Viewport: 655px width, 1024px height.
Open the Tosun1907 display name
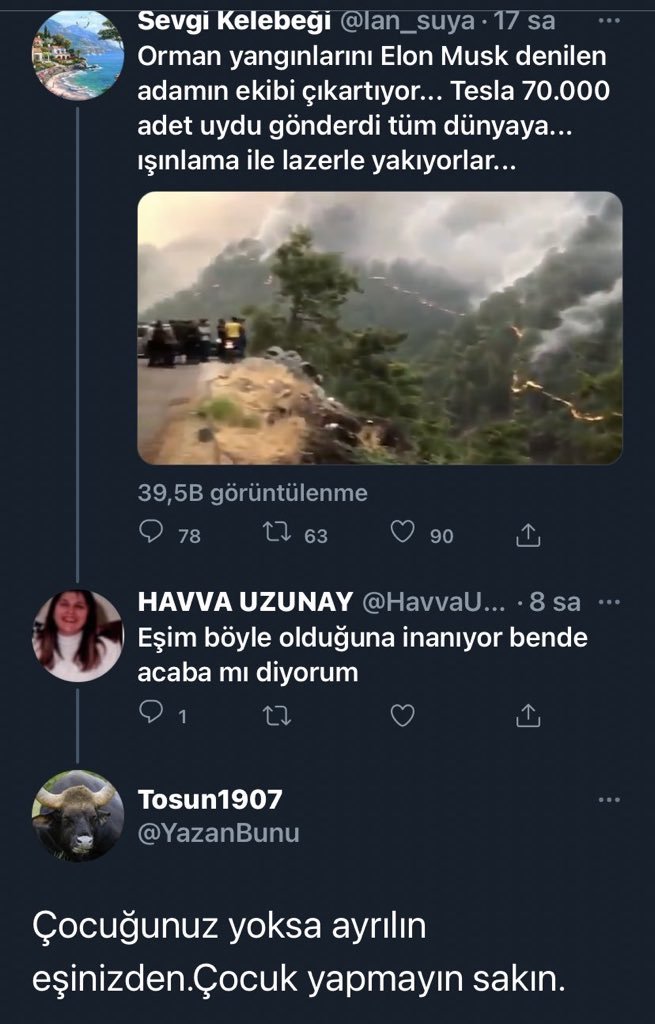(x=210, y=800)
